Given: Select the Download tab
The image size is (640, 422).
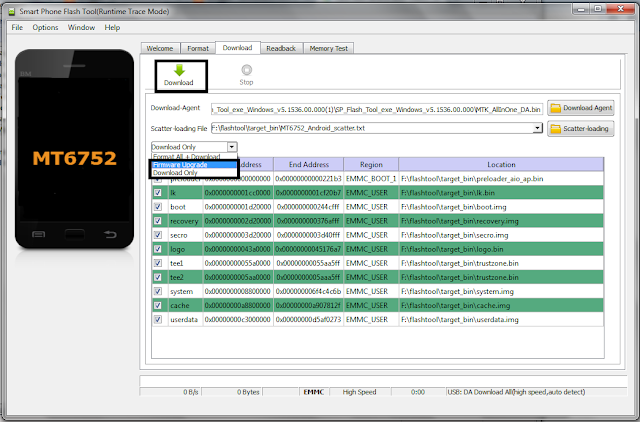Looking at the screenshot, I should 238,48.
